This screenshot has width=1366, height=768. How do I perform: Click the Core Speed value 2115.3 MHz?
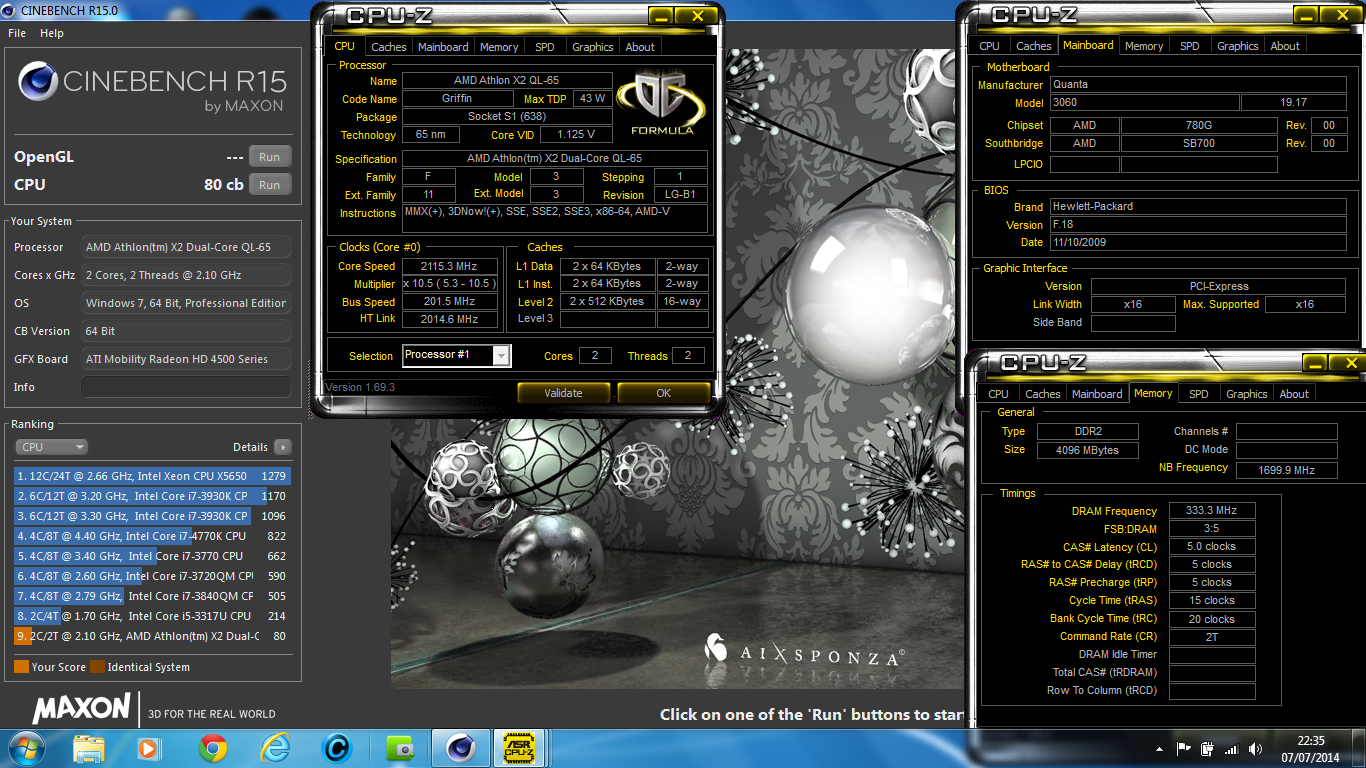[x=450, y=266]
